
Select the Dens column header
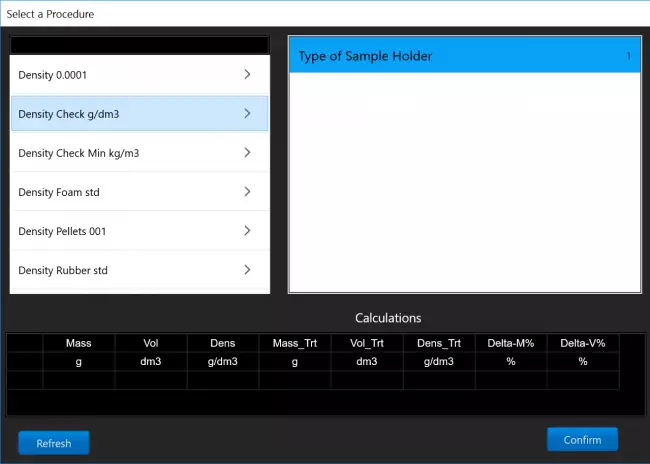(222, 343)
